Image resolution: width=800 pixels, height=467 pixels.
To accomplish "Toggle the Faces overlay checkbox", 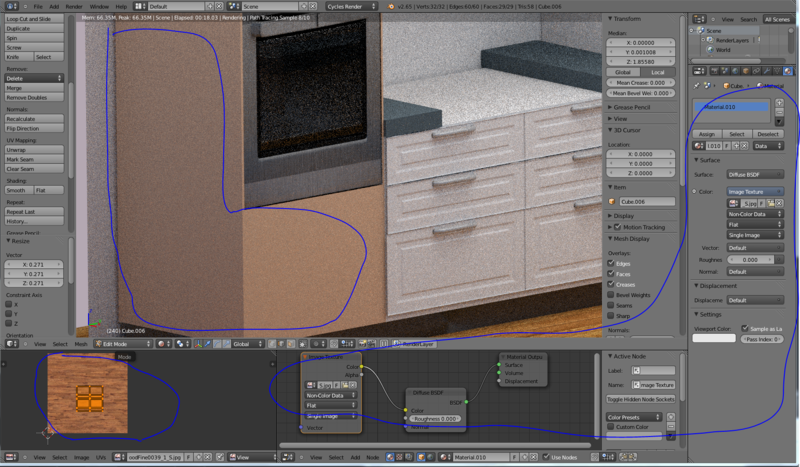I will [x=611, y=274].
